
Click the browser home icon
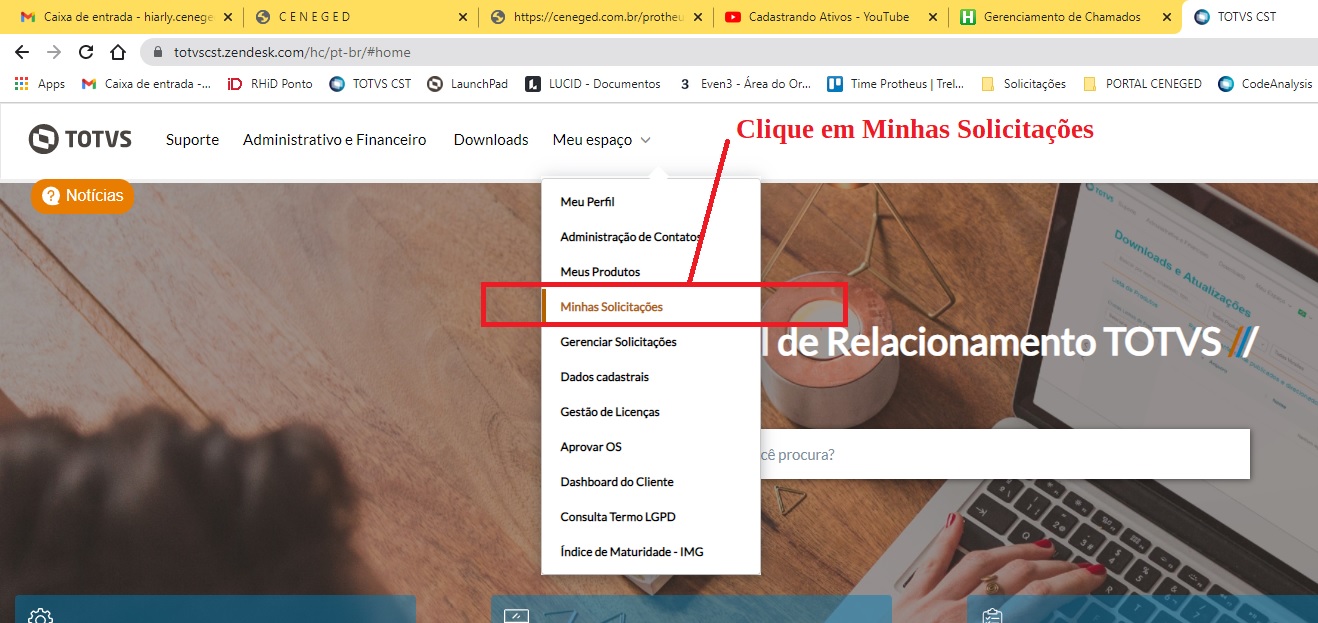(118, 52)
